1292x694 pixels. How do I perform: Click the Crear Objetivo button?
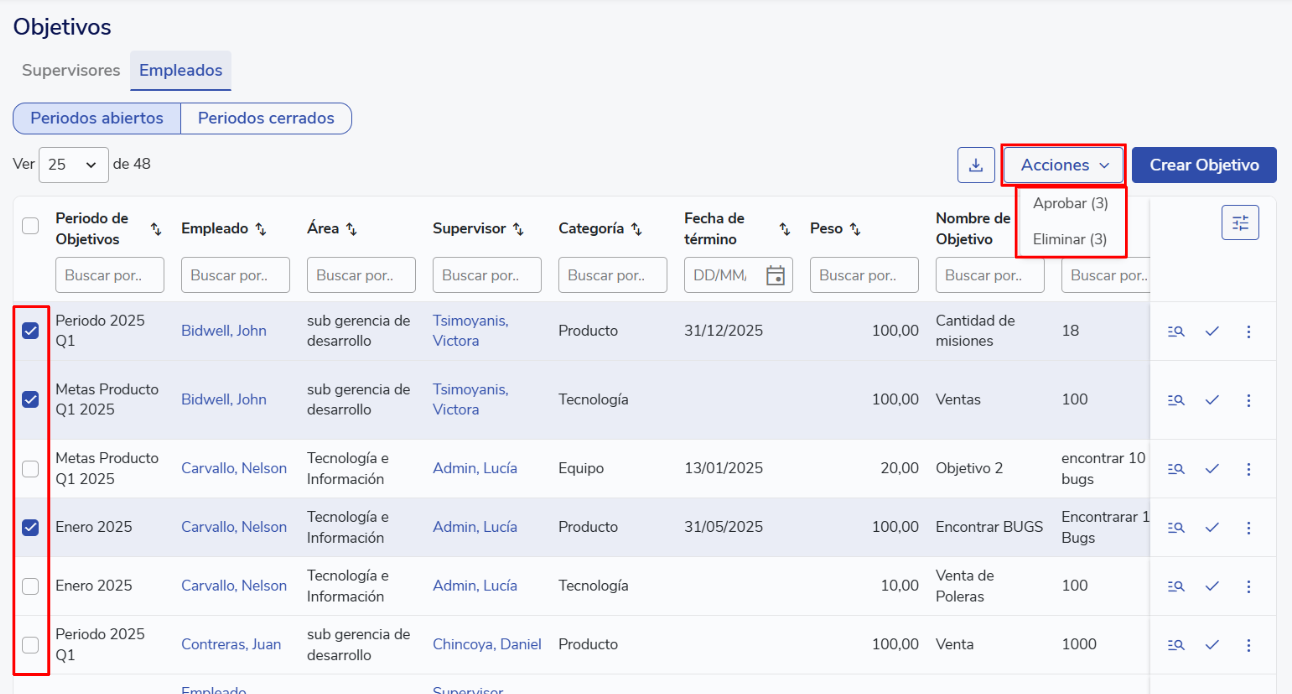(x=1203, y=165)
